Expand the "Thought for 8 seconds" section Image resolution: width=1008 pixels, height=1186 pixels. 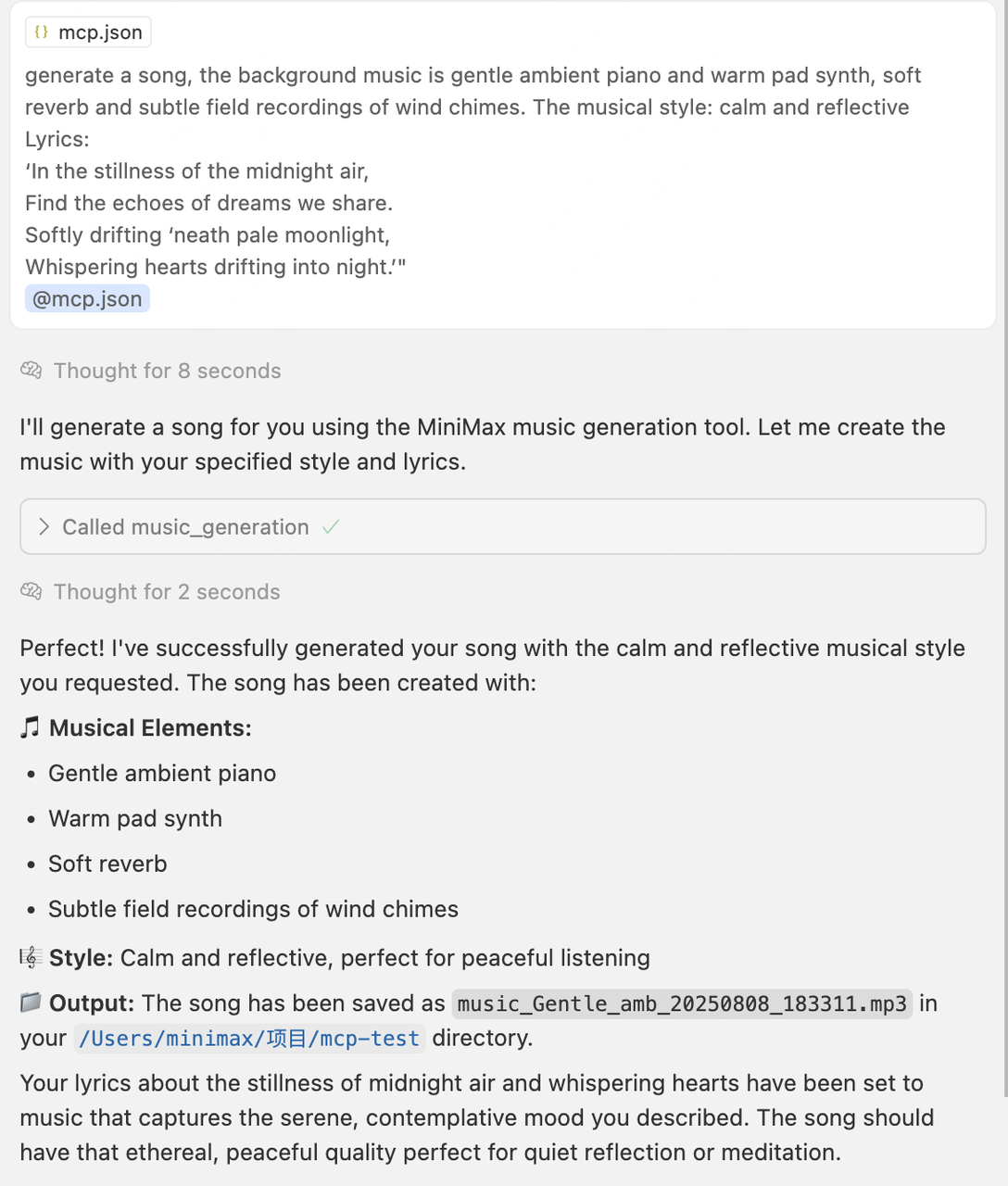(x=167, y=371)
